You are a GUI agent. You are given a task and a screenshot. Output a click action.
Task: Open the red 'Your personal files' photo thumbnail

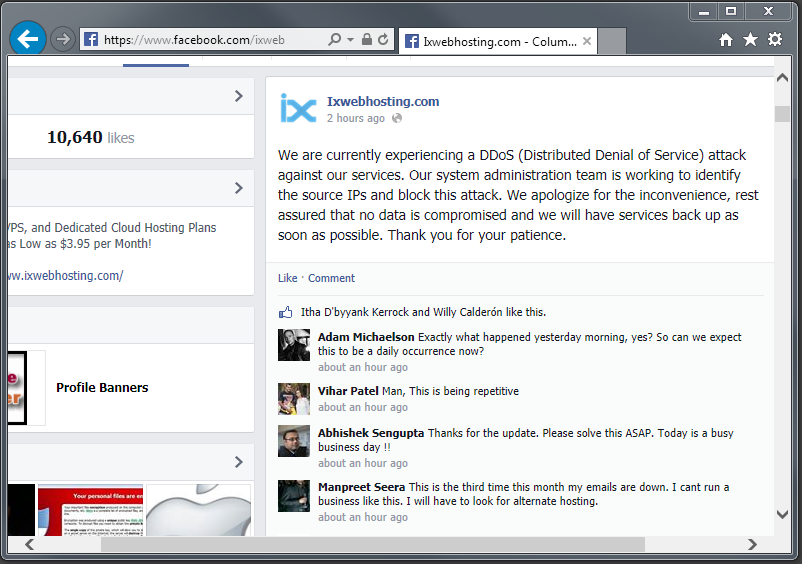coord(91,510)
